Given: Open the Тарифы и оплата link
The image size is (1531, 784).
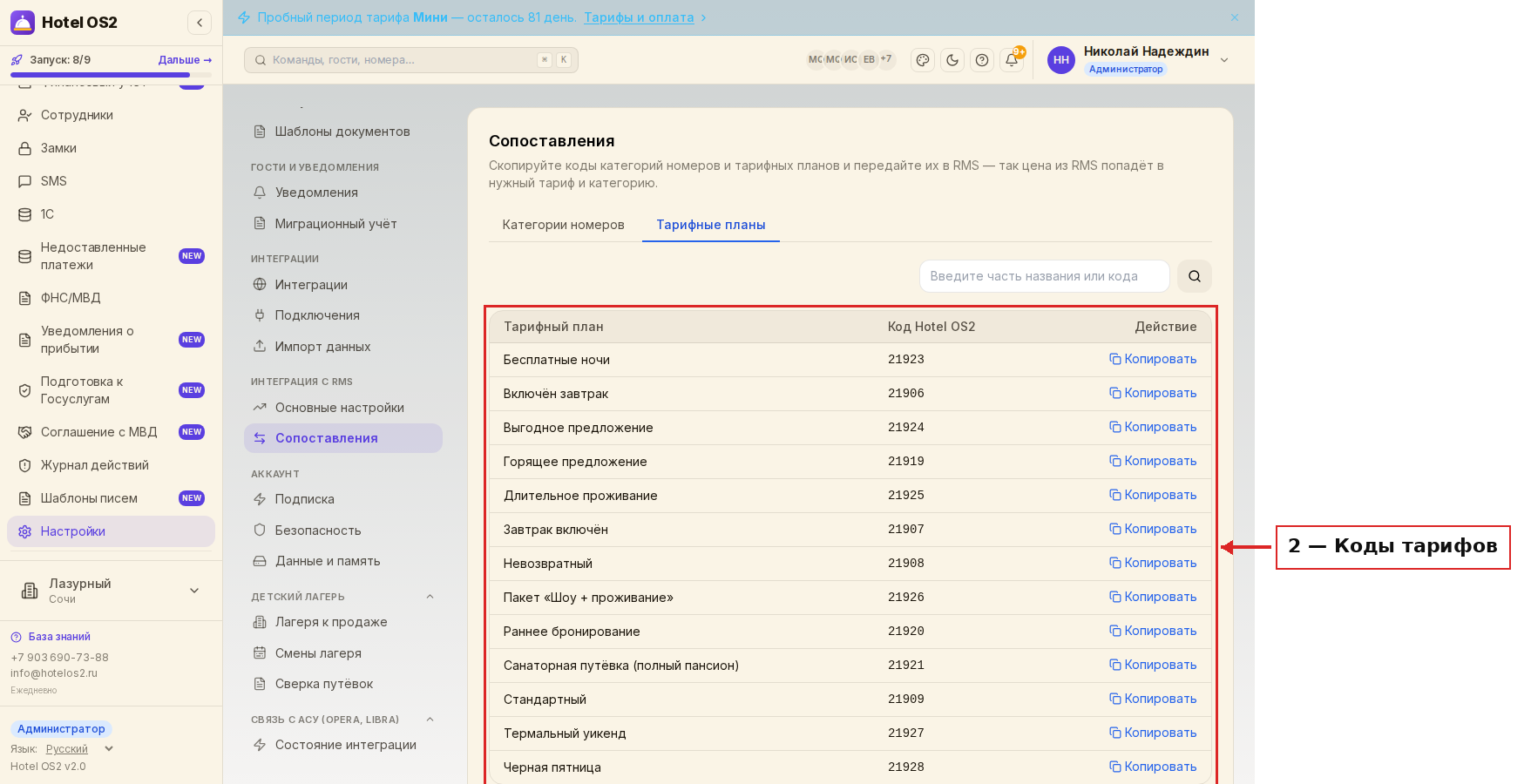Looking at the screenshot, I should [639, 17].
